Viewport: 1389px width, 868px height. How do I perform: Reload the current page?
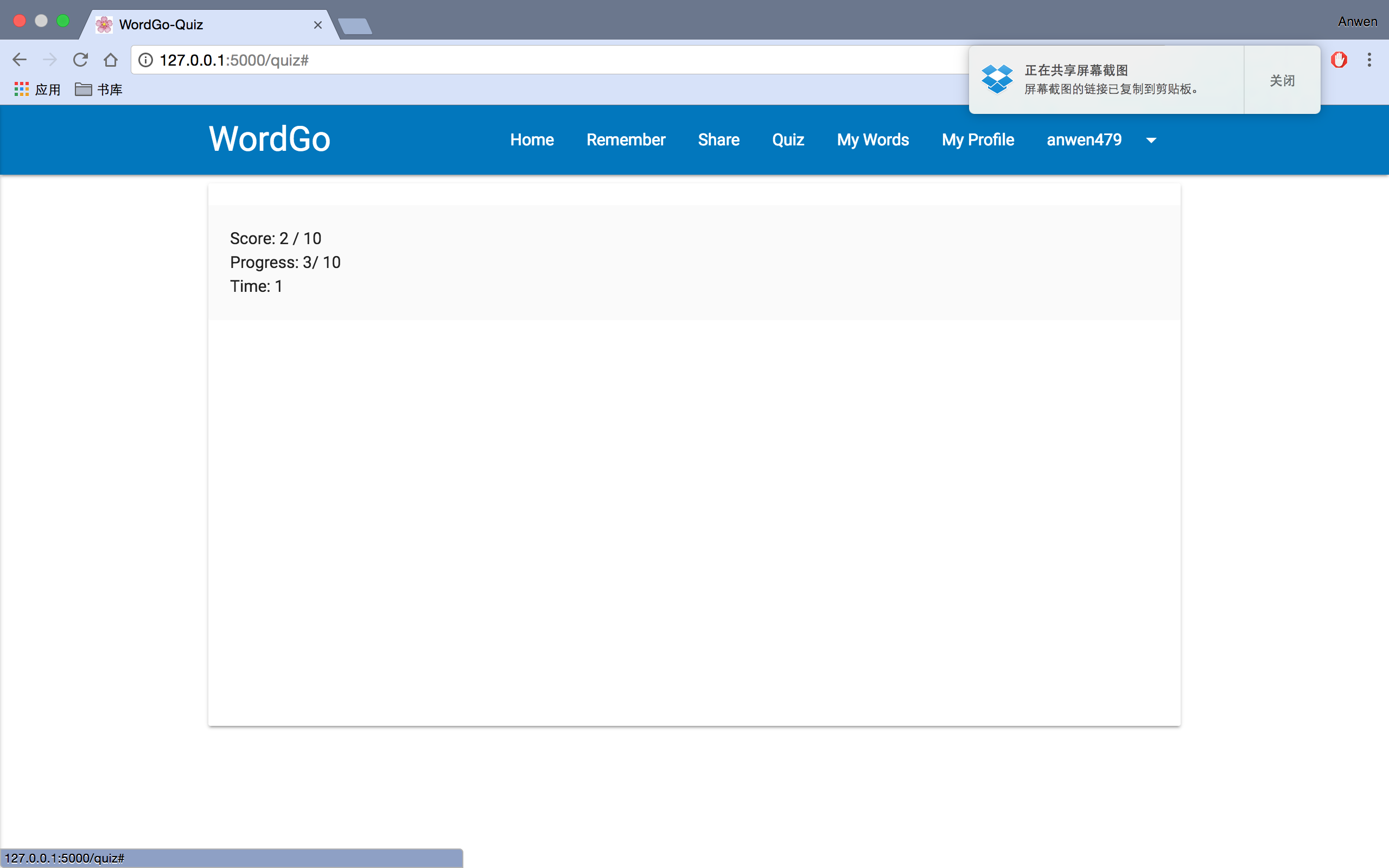tap(80, 60)
